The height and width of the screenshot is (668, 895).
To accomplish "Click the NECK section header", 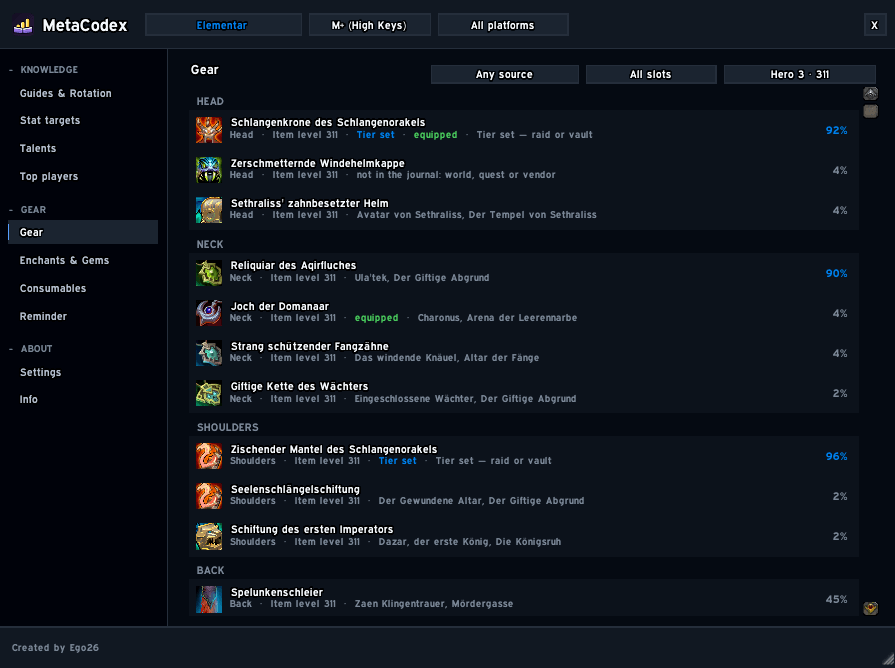I will tap(210, 244).
